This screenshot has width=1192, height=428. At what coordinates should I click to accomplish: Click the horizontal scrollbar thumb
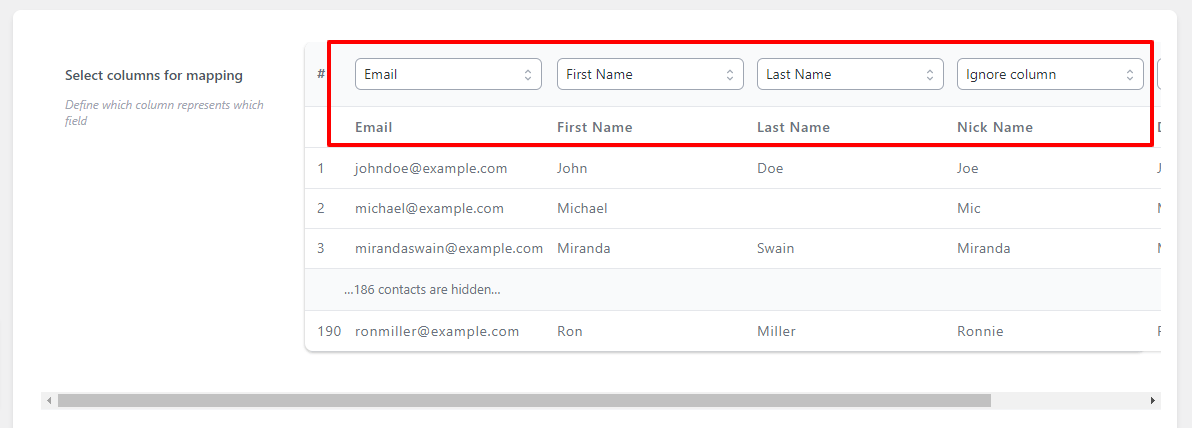(x=525, y=401)
